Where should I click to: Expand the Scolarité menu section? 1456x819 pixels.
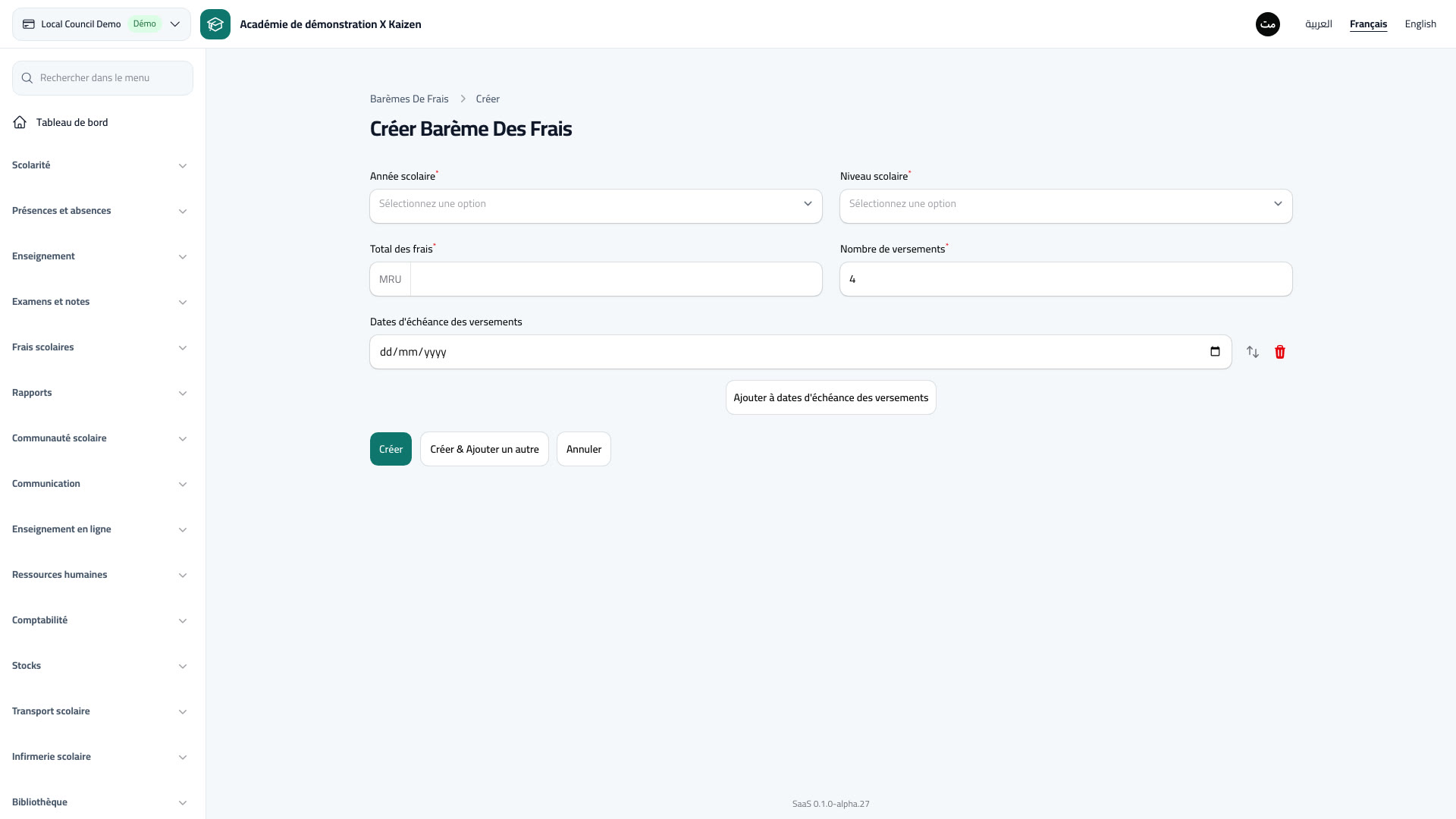coord(99,165)
